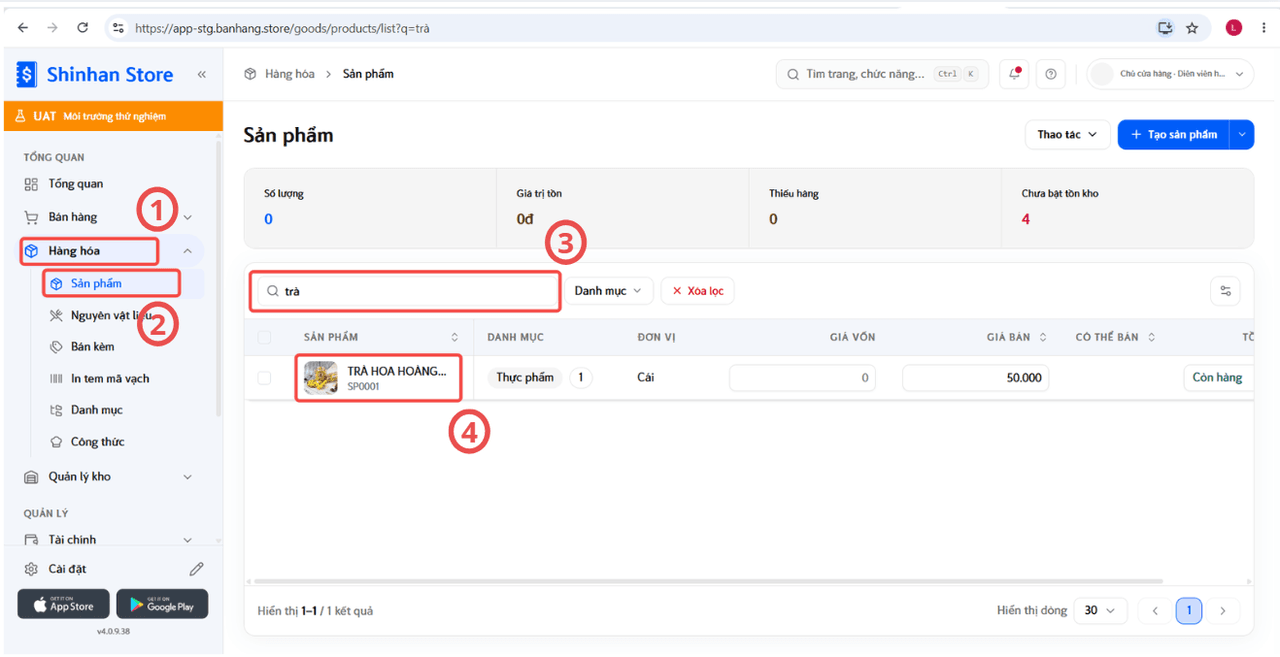Go to page 1 pagination button
Screen dimensions: 1280x657
pos(1189,611)
